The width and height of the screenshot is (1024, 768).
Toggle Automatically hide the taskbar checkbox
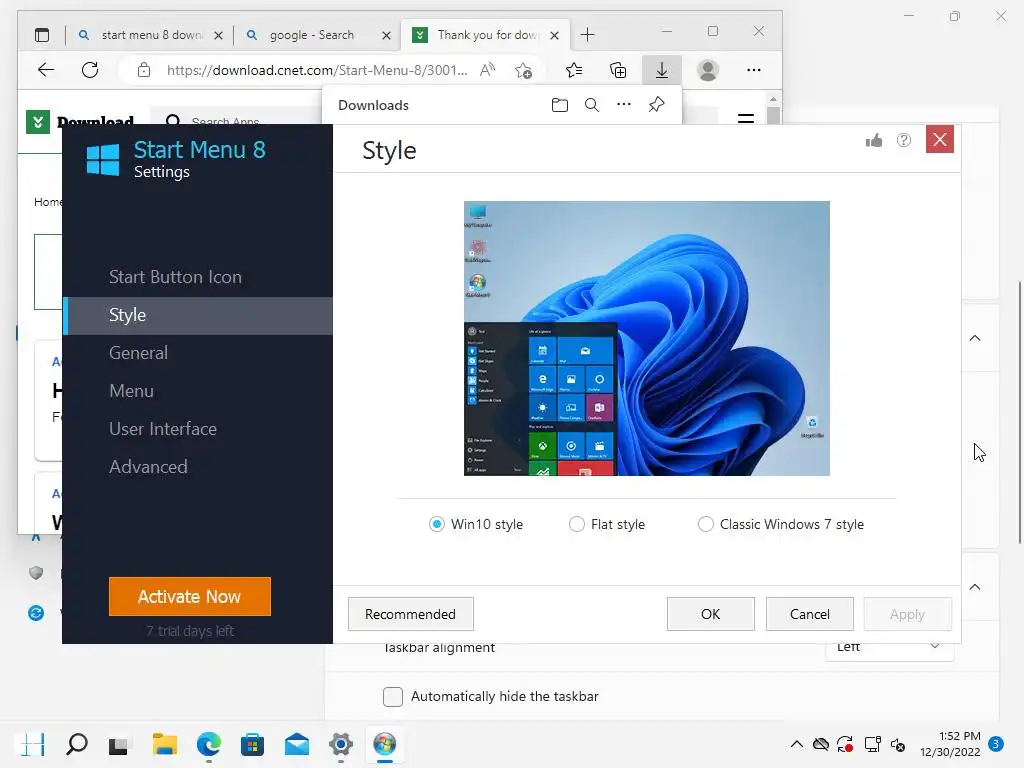[392, 696]
